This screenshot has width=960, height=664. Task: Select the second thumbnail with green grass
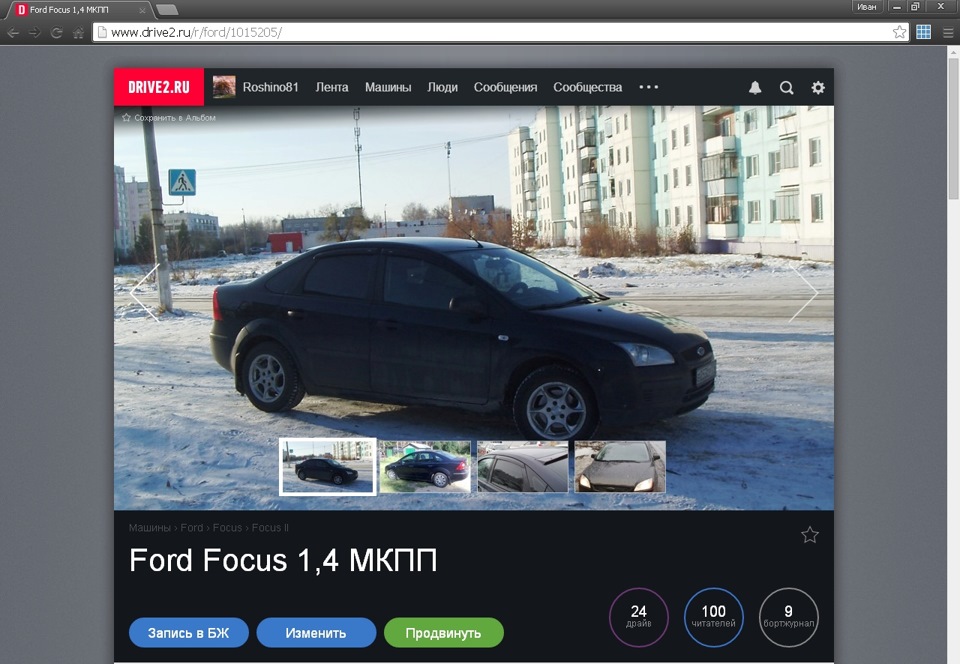(x=426, y=466)
